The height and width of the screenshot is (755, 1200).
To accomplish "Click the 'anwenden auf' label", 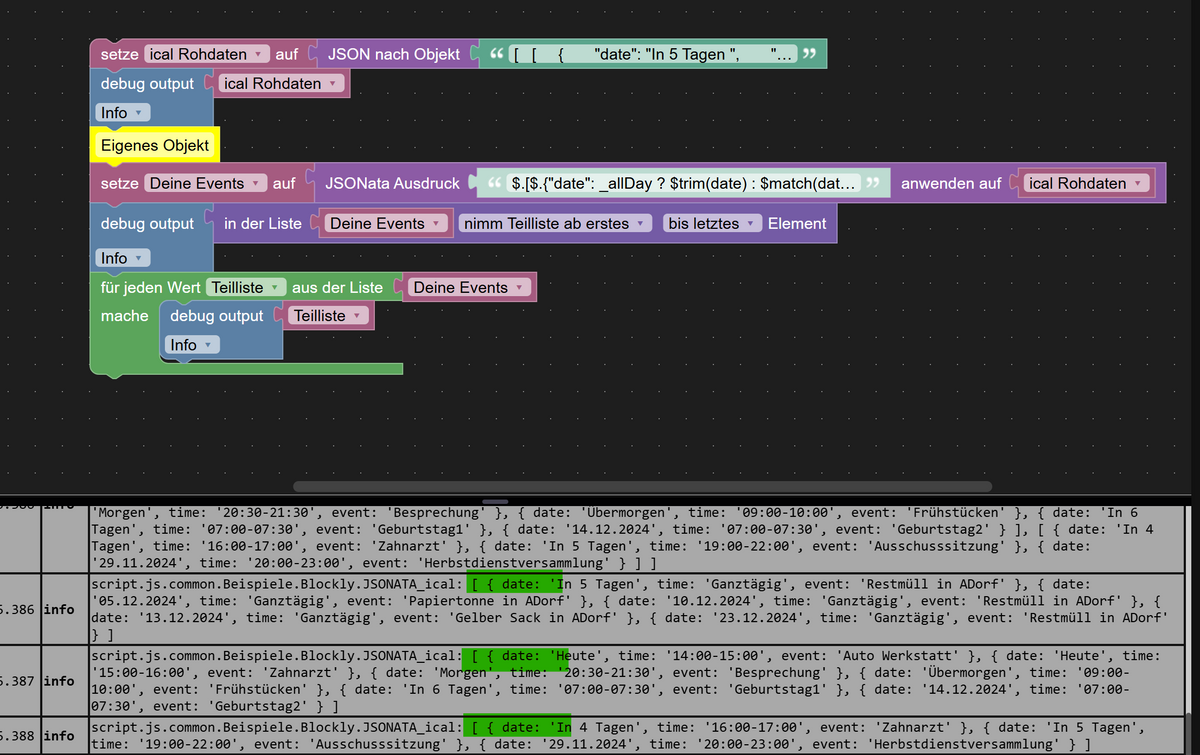I will coord(950,184).
